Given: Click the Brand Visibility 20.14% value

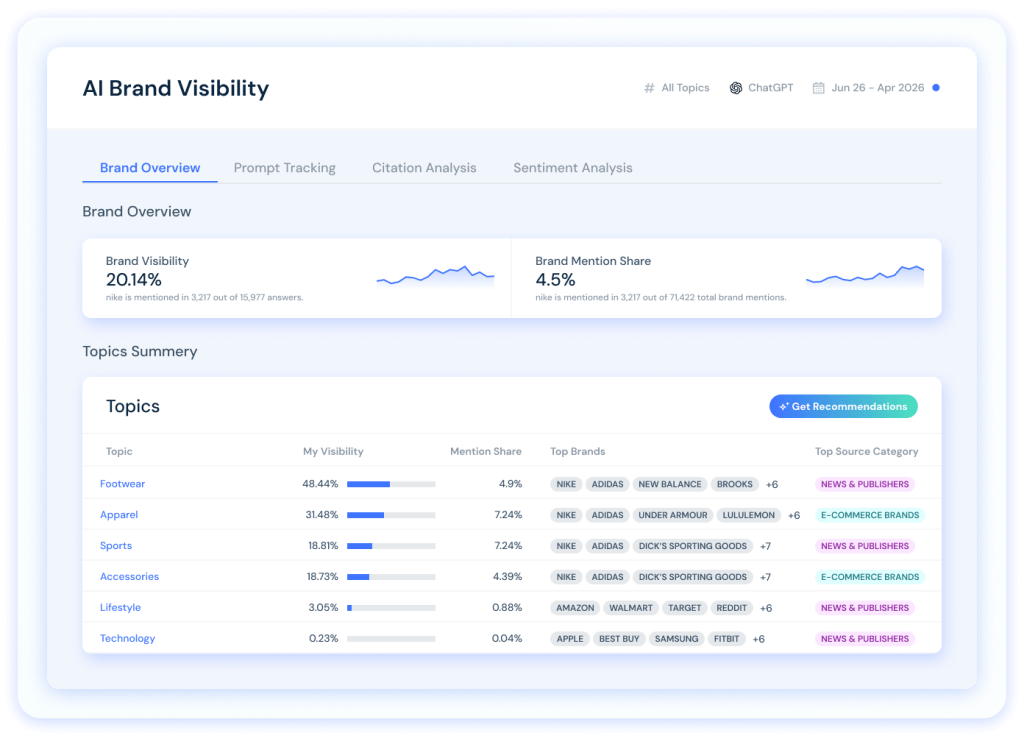Looking at the screenshot, I should (133, 280).
